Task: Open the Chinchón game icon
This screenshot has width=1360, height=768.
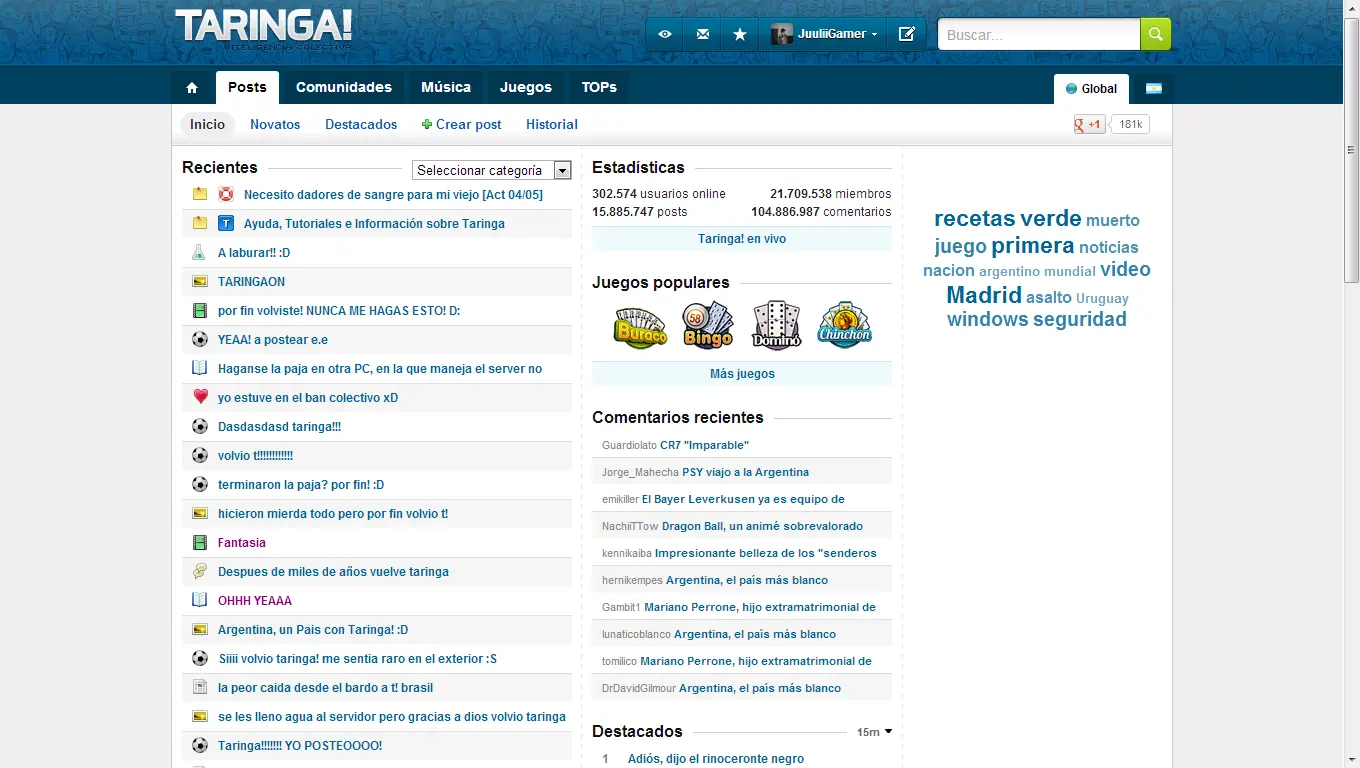Action: coord(845,325)
